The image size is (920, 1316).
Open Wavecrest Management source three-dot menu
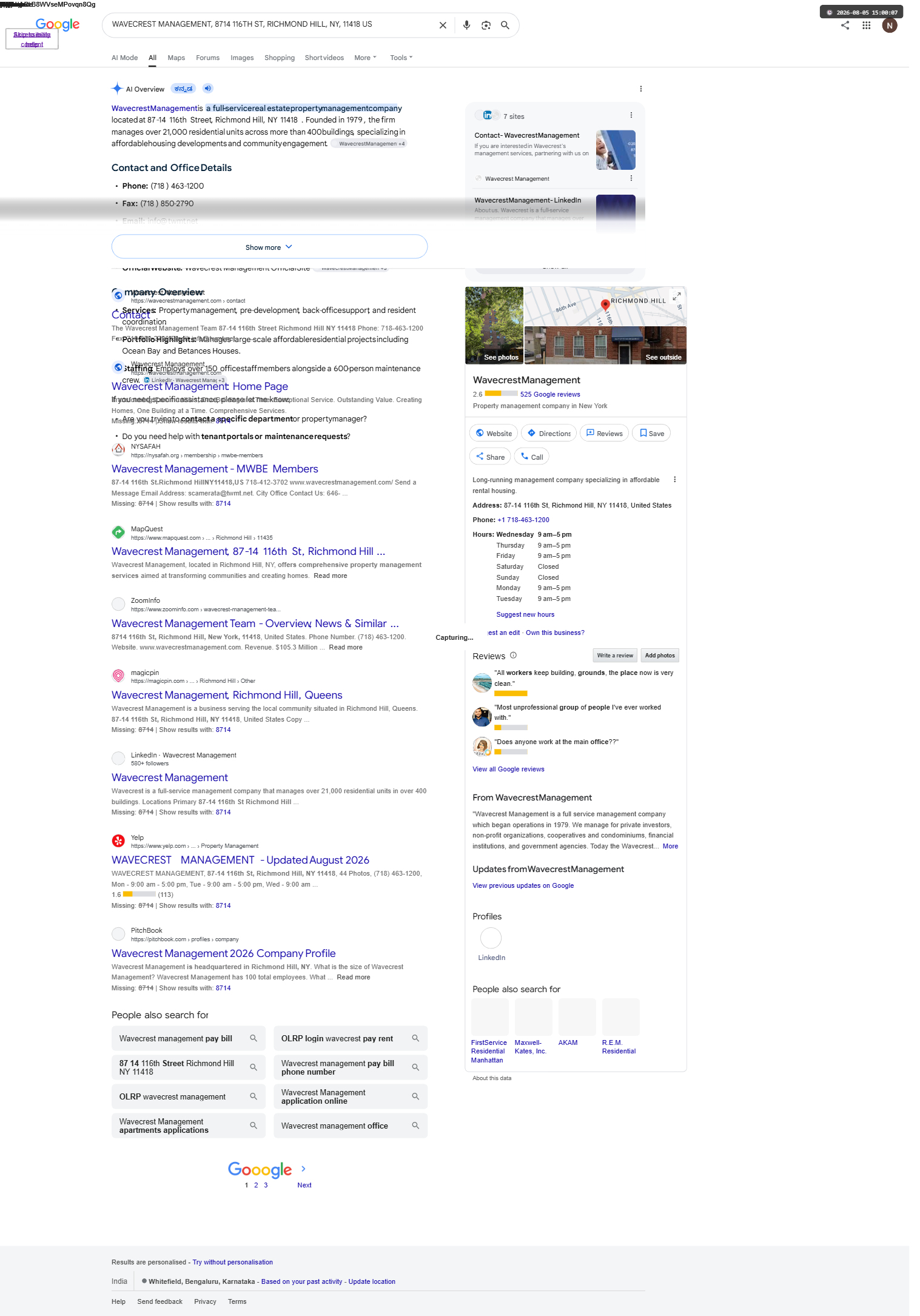[631, 178]
